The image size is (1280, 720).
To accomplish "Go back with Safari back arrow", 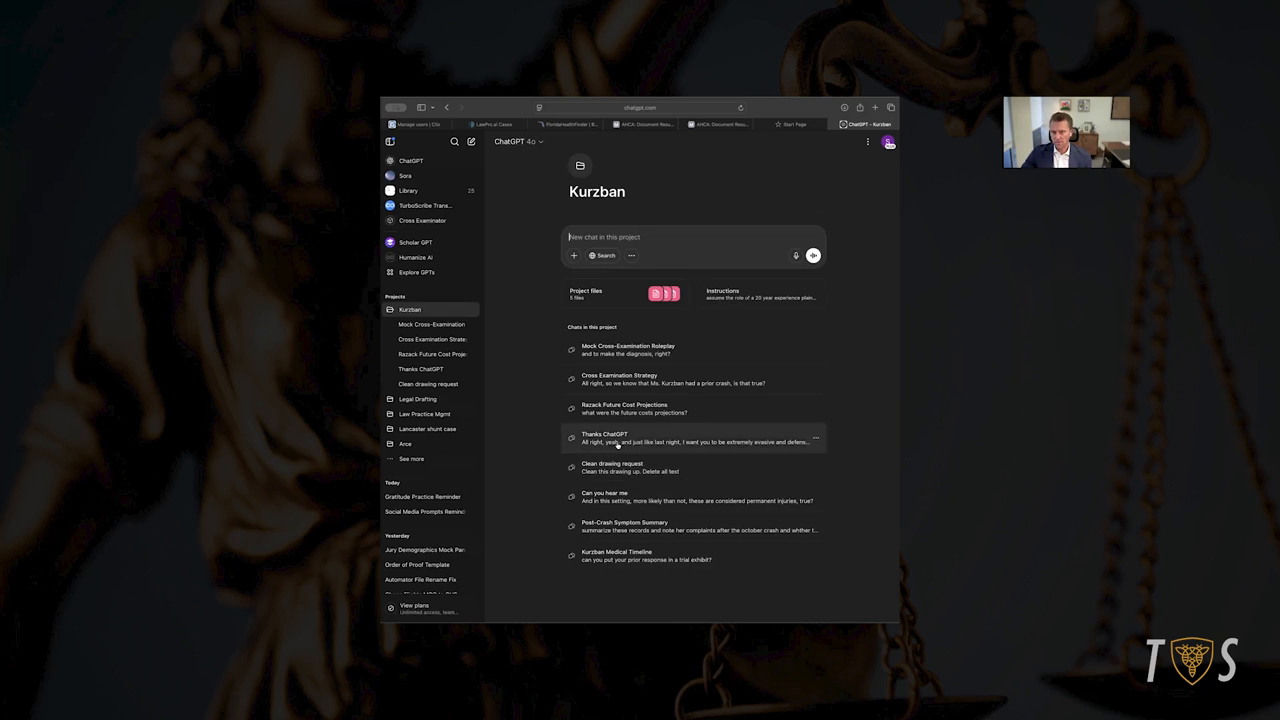I will (x=447, y=108).
